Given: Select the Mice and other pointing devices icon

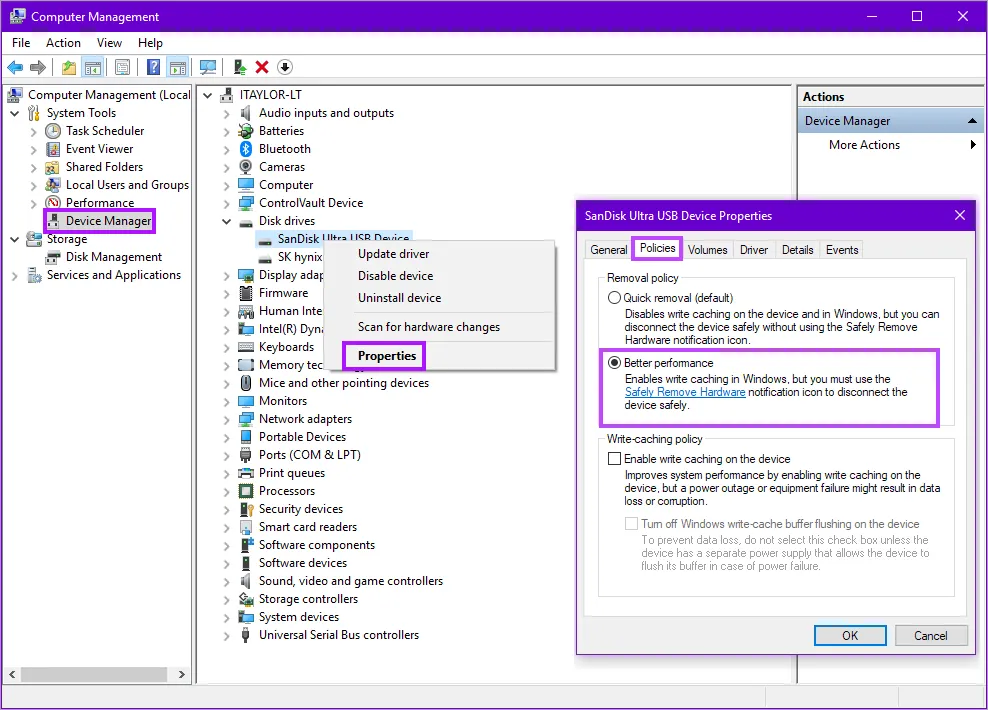Looking at the screenshot, I should [x=246, y=383].
